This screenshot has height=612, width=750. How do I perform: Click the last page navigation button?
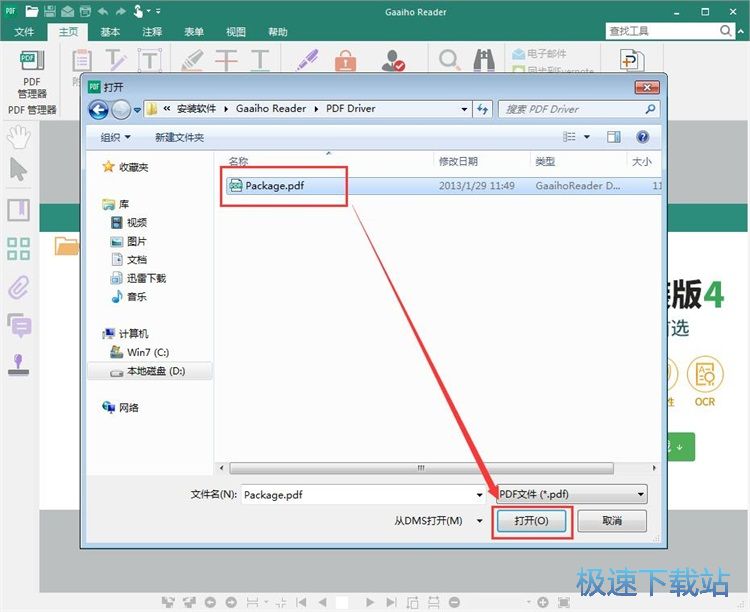pyautogui.click(x=391, y=602)
